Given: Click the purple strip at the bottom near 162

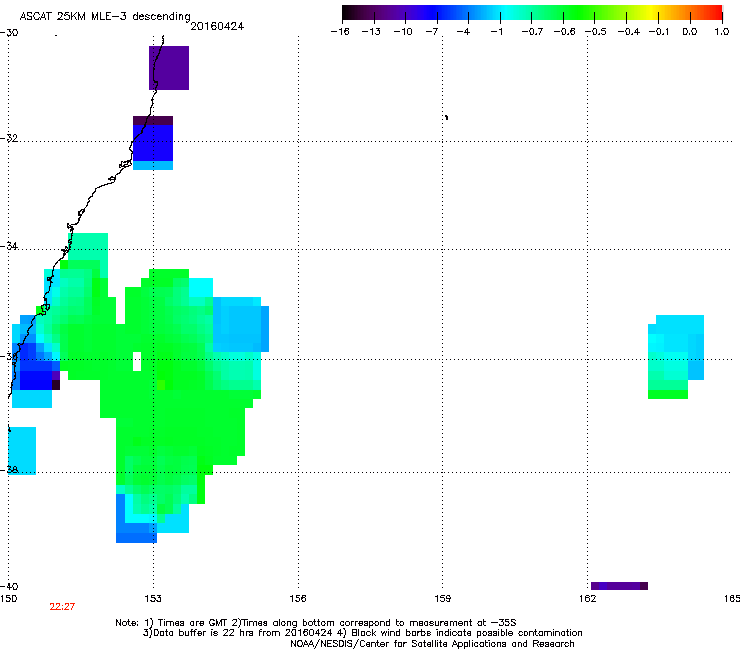Looking at the screenshot, I should [619, 586].
